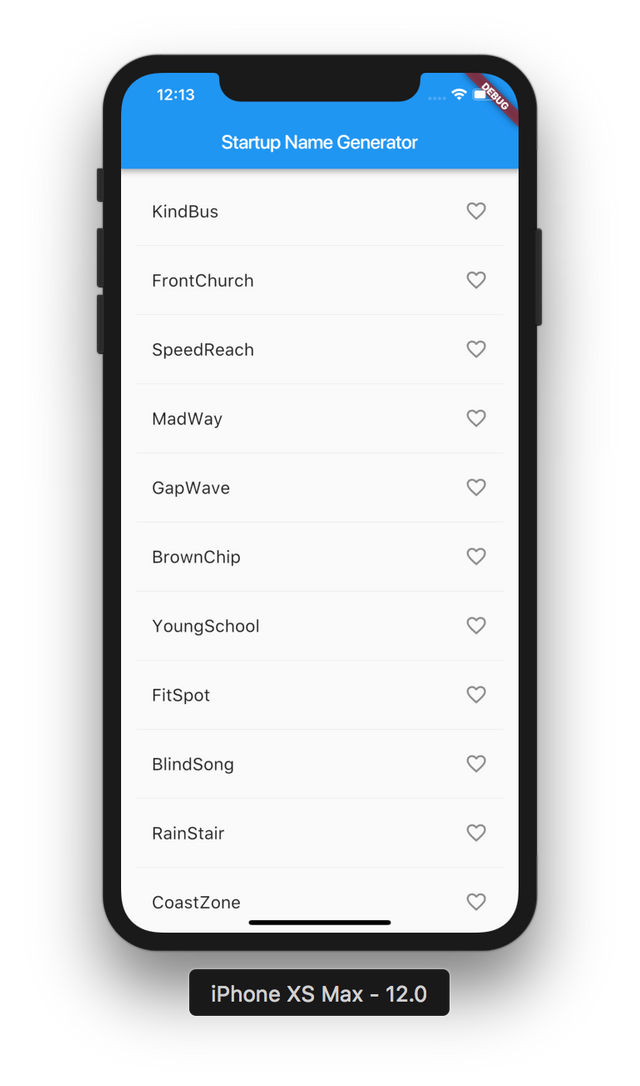The image size is (640, 1086).
Task: Save GapWave via its heart icon
Action: coord(476,487)
